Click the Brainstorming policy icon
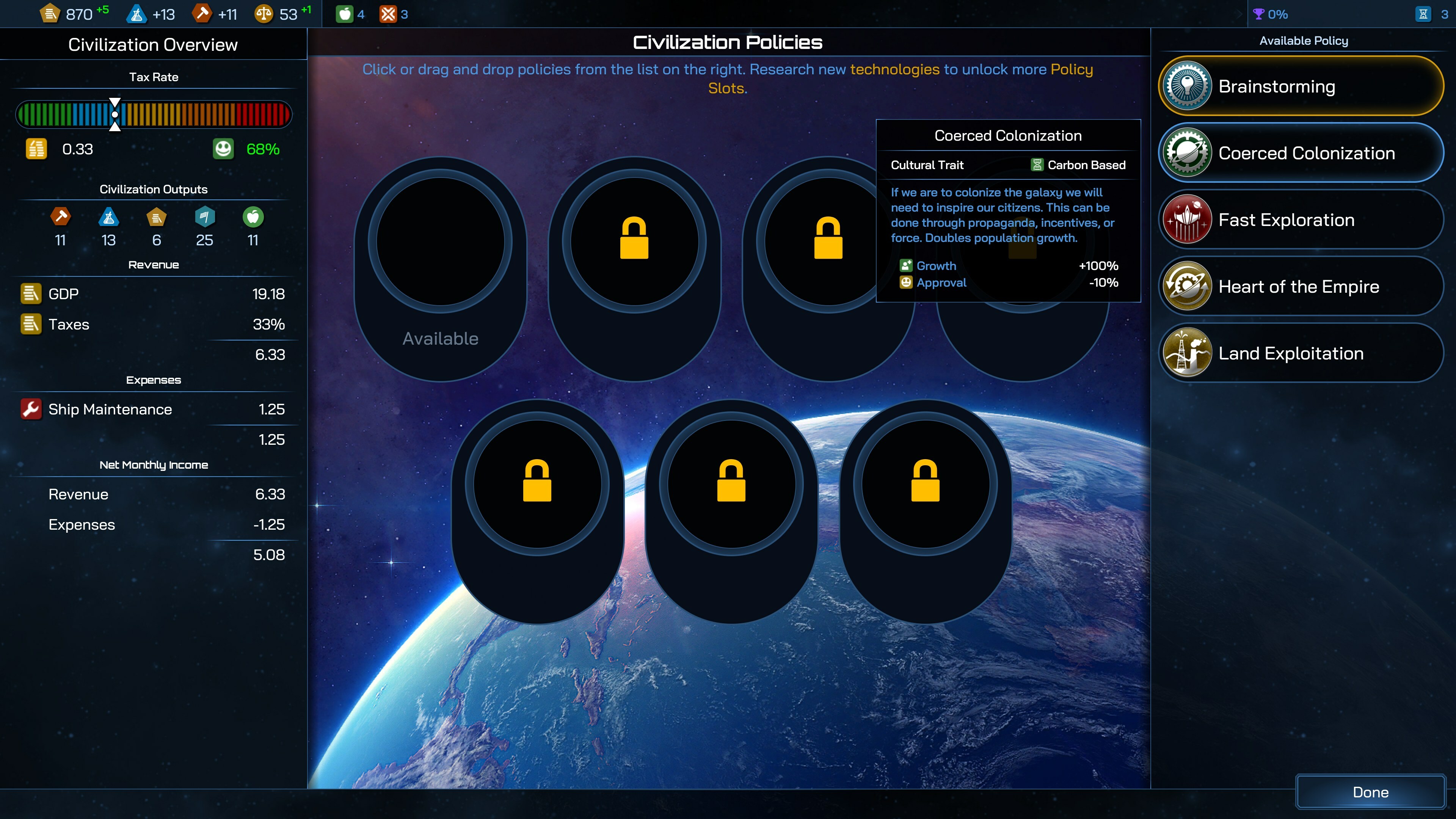 (x=1188, y=86)
